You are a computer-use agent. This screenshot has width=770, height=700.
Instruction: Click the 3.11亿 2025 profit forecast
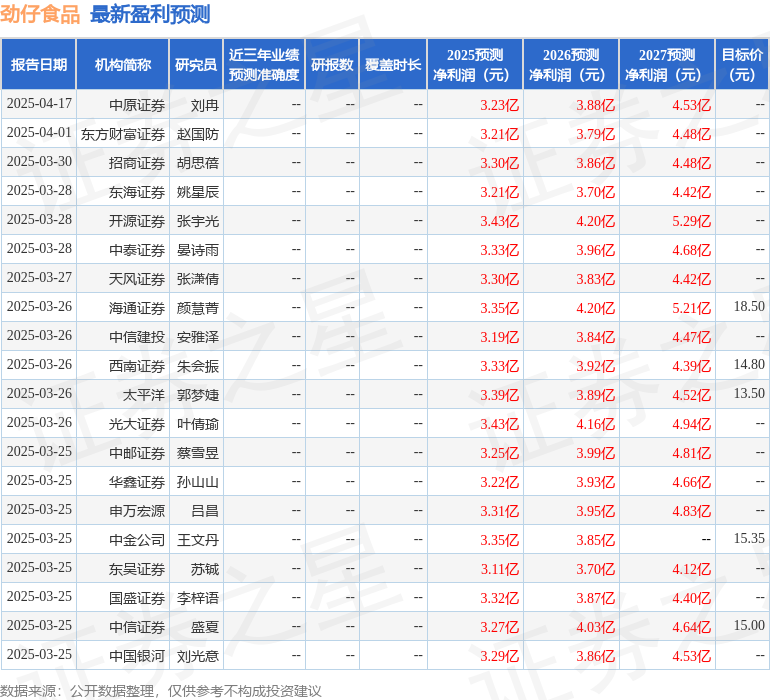[499, 569]
